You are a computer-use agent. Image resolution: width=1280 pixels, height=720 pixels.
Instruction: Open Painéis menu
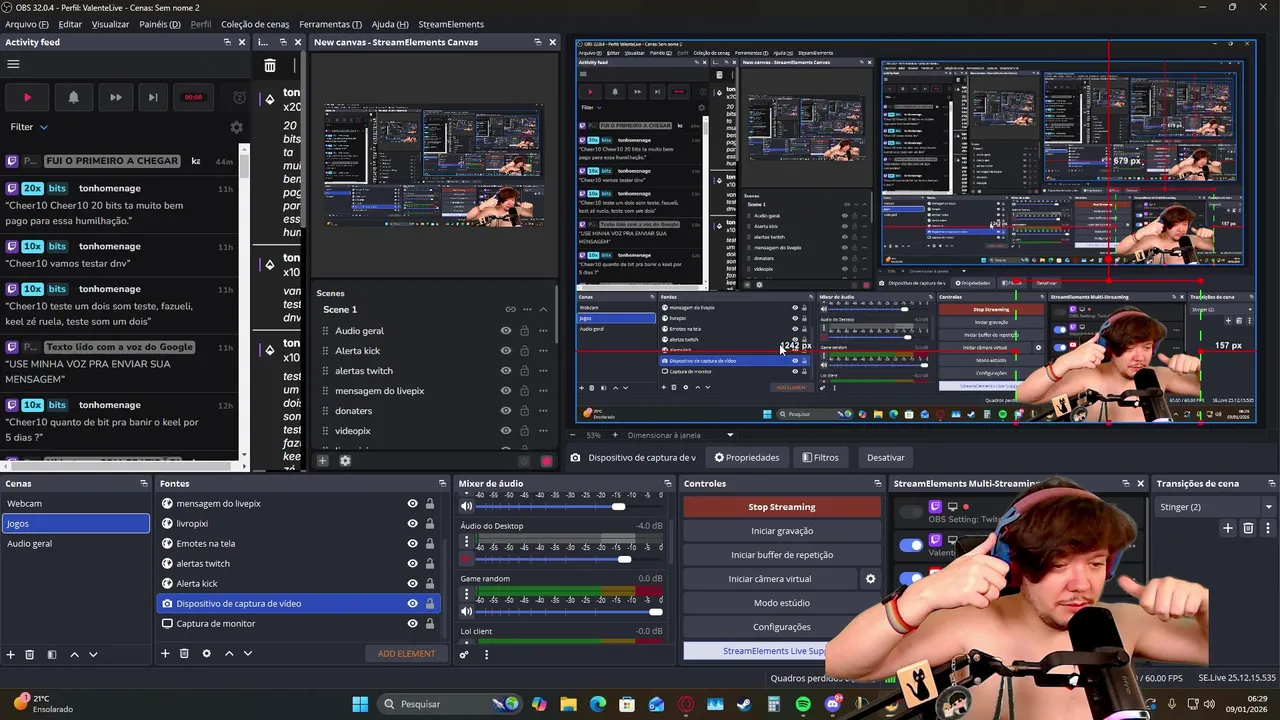(160, 24)
